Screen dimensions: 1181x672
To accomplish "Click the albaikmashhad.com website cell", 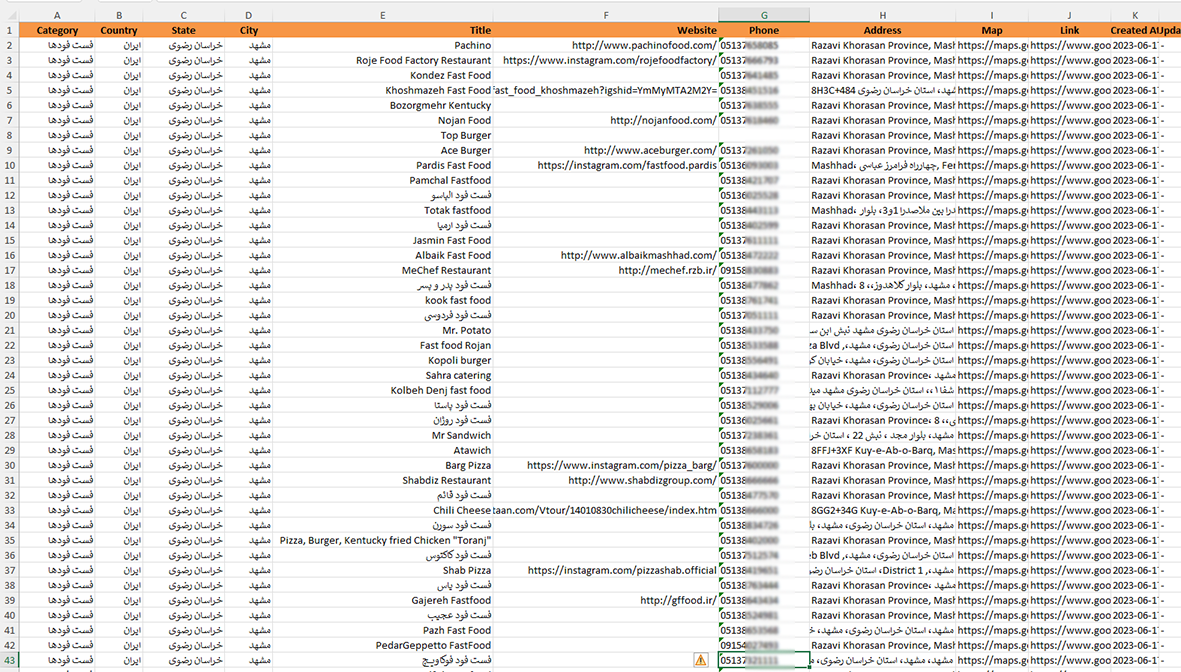I will coord(606,255).
